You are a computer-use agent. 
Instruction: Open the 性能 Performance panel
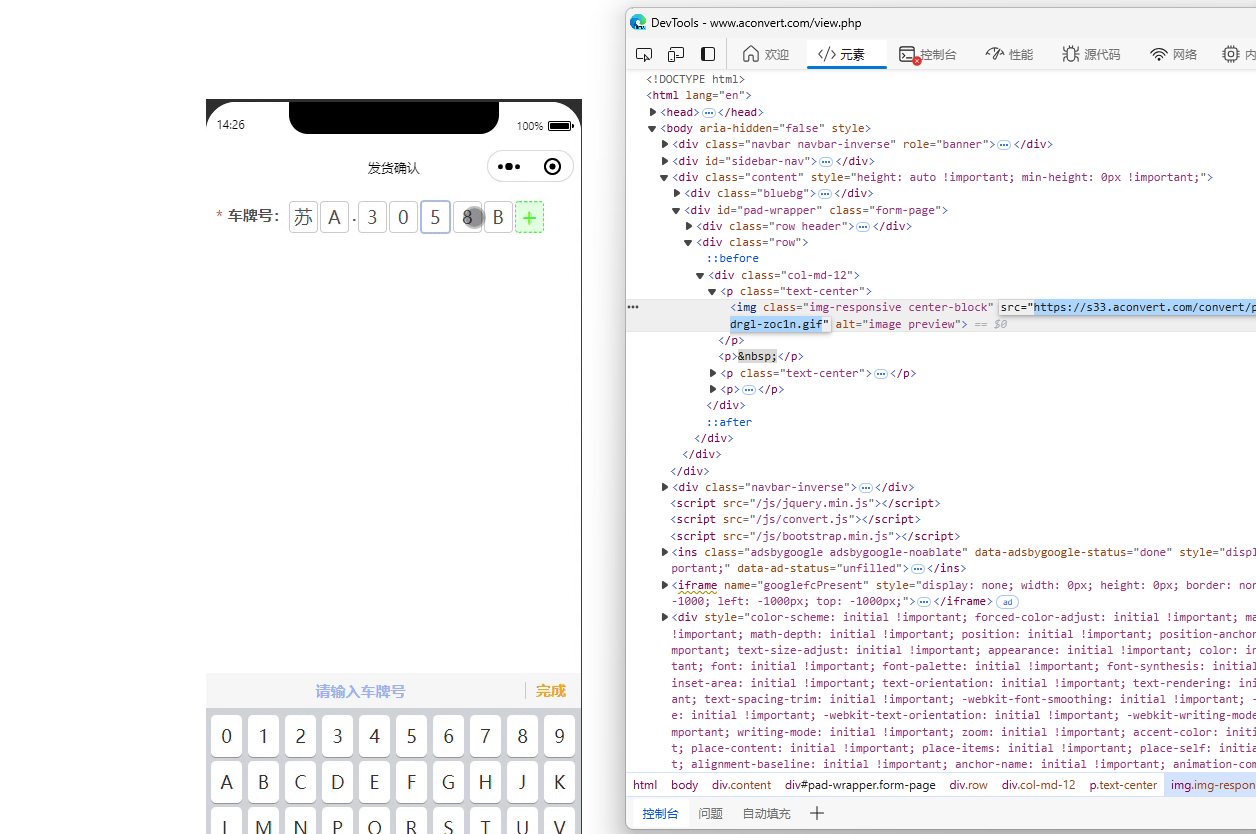tap(1009, 54)
